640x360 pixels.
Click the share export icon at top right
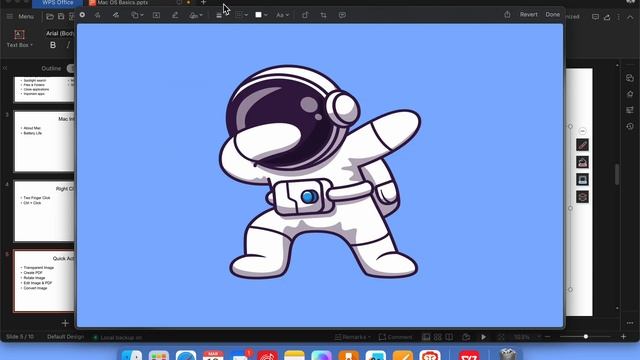click(x=607, y=17)
